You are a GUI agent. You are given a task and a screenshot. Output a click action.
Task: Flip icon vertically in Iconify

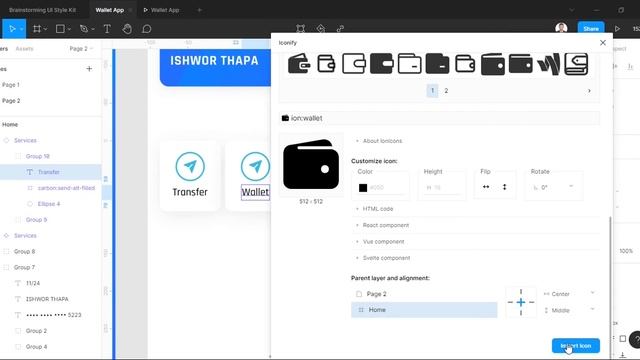point(504,187)
